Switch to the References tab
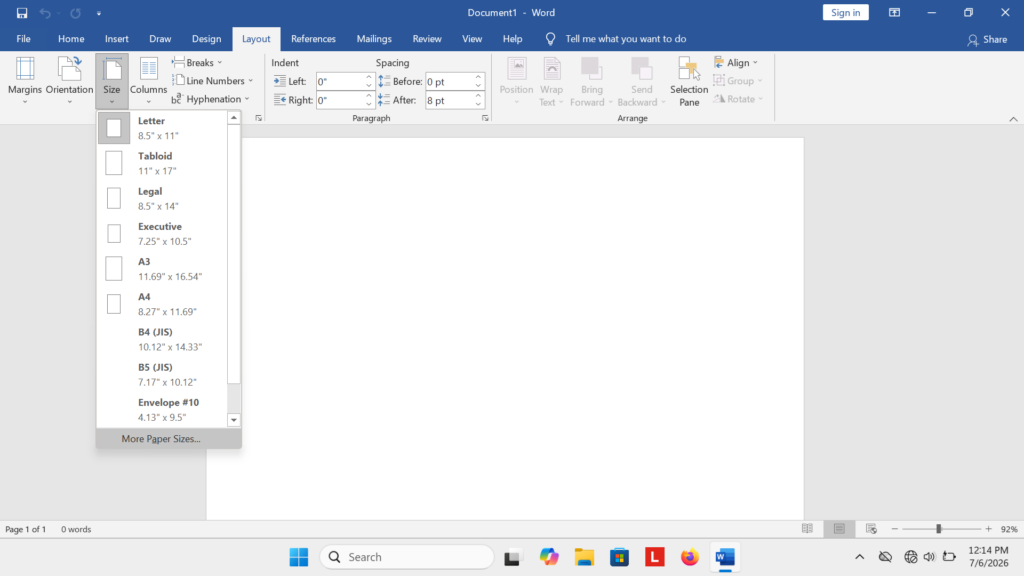This screenshot has width=1024, height=576. tap(313, 39)
